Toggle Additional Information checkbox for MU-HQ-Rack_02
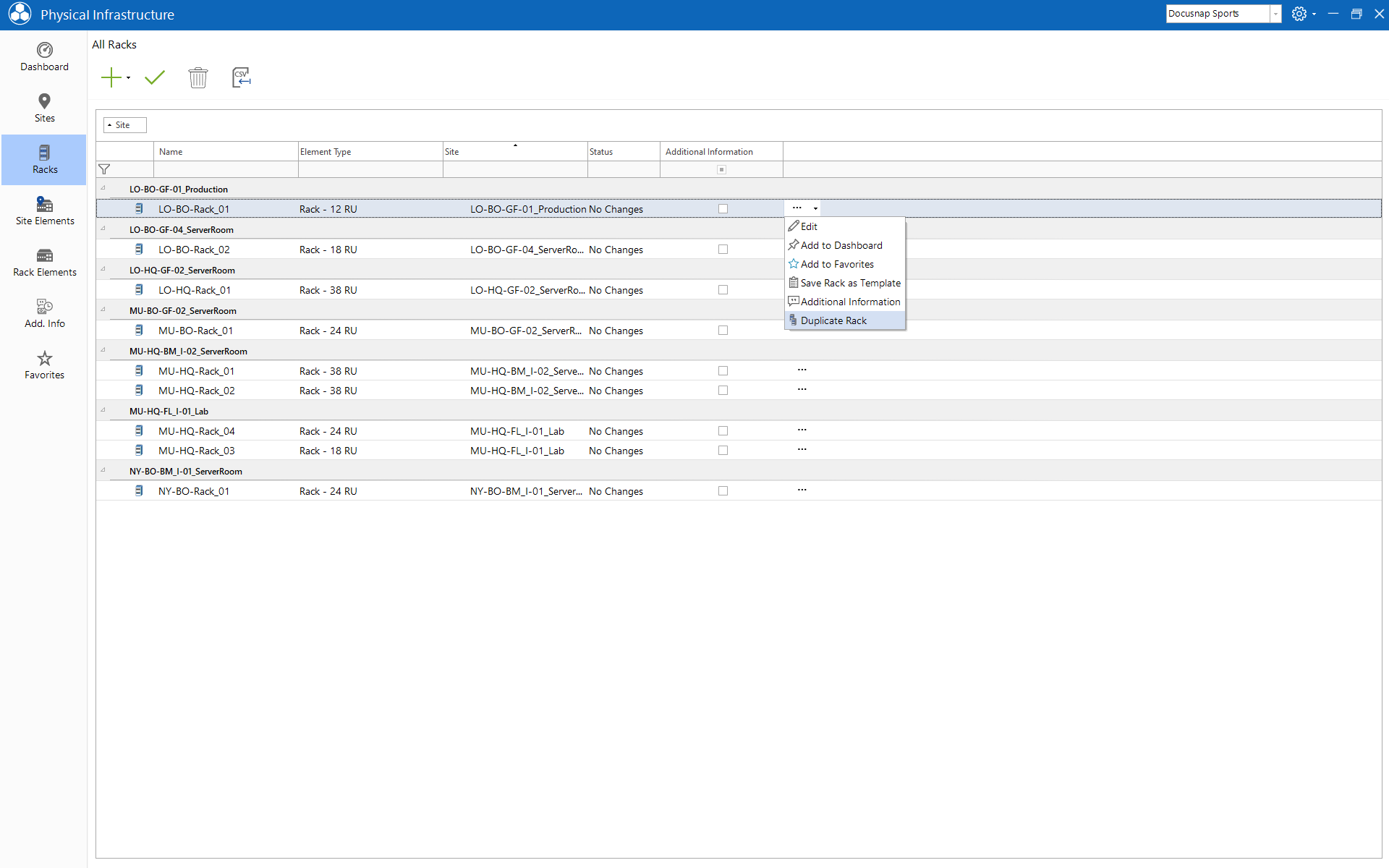The width and height of the screenshot is (1389, 868). (x=723, y=391)
